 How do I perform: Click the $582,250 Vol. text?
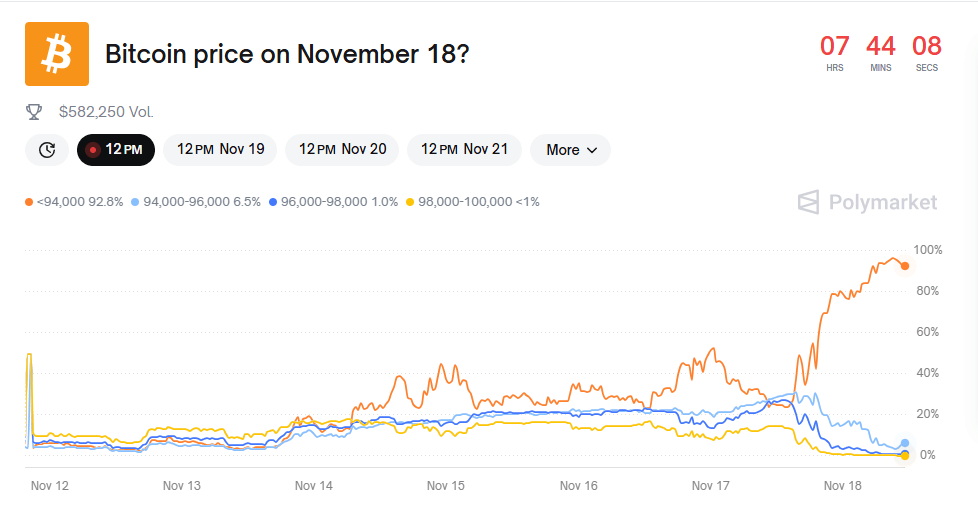click(x=106, y=112)
